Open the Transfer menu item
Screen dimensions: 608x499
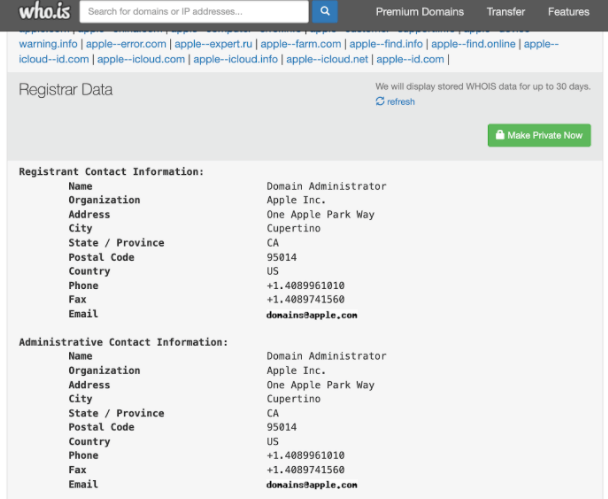point(506,12)
